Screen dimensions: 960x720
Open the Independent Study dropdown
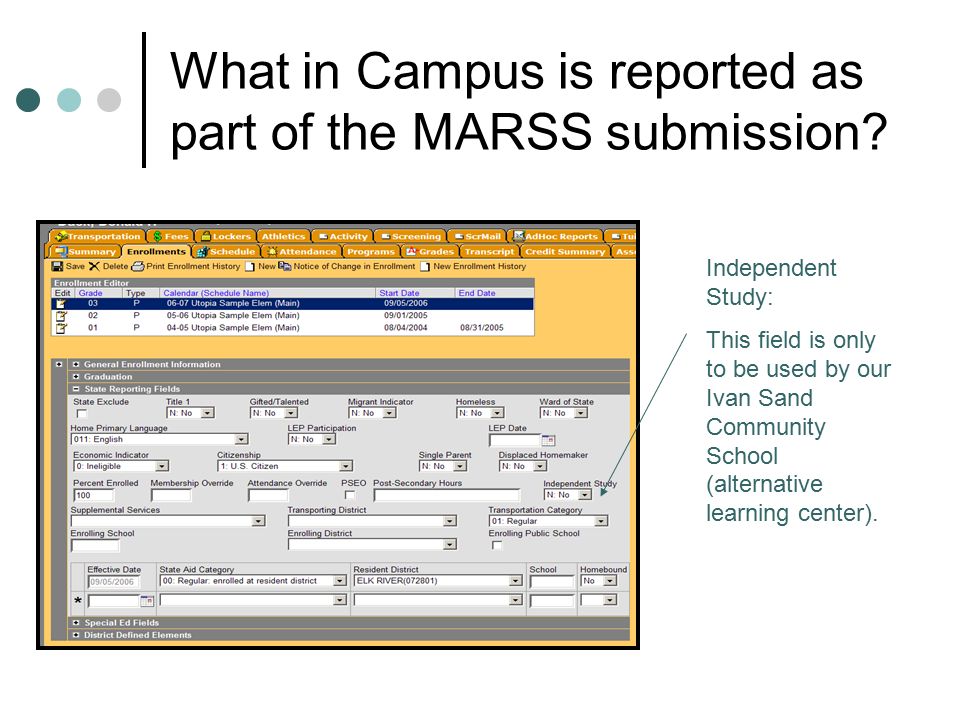pyautogui.click(x=585, y=495)
